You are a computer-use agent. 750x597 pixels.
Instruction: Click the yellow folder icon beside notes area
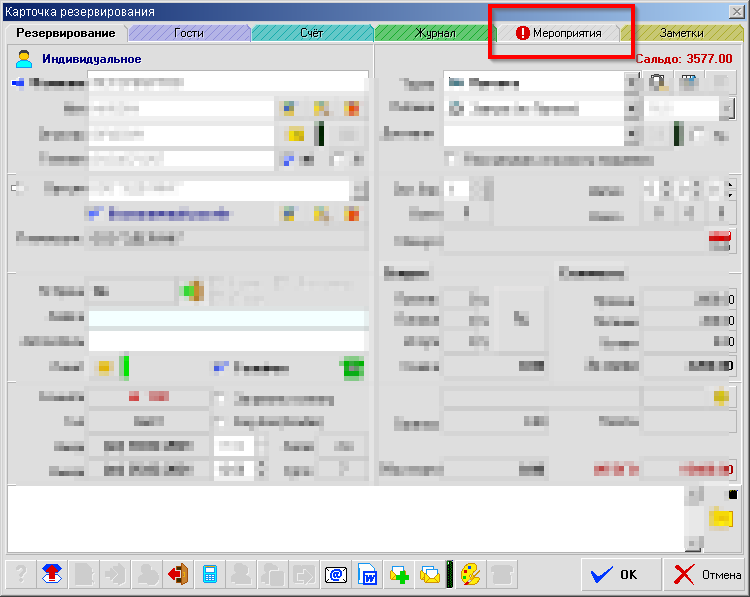[x=720, y=517]
